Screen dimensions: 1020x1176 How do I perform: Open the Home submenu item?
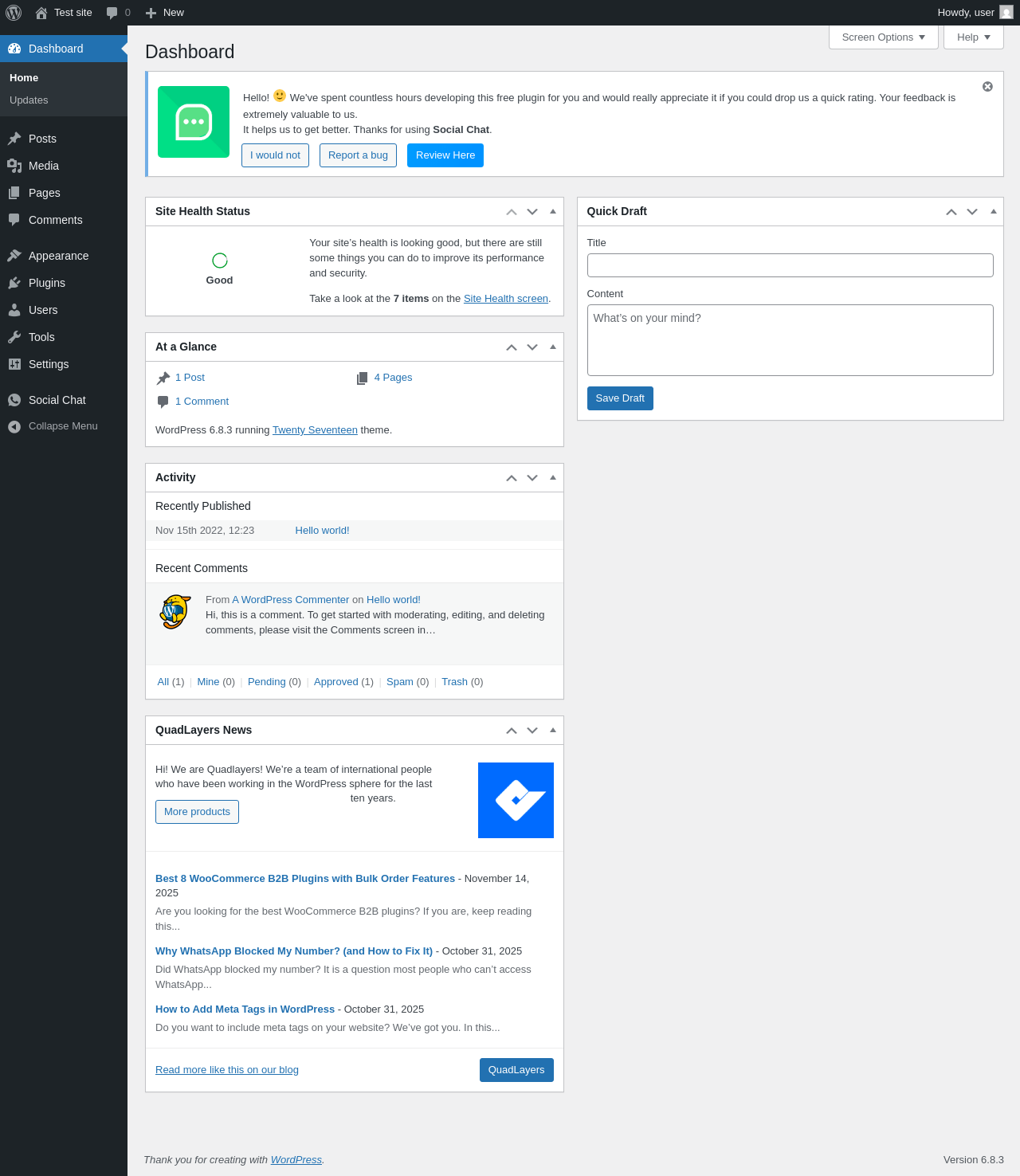24,78
